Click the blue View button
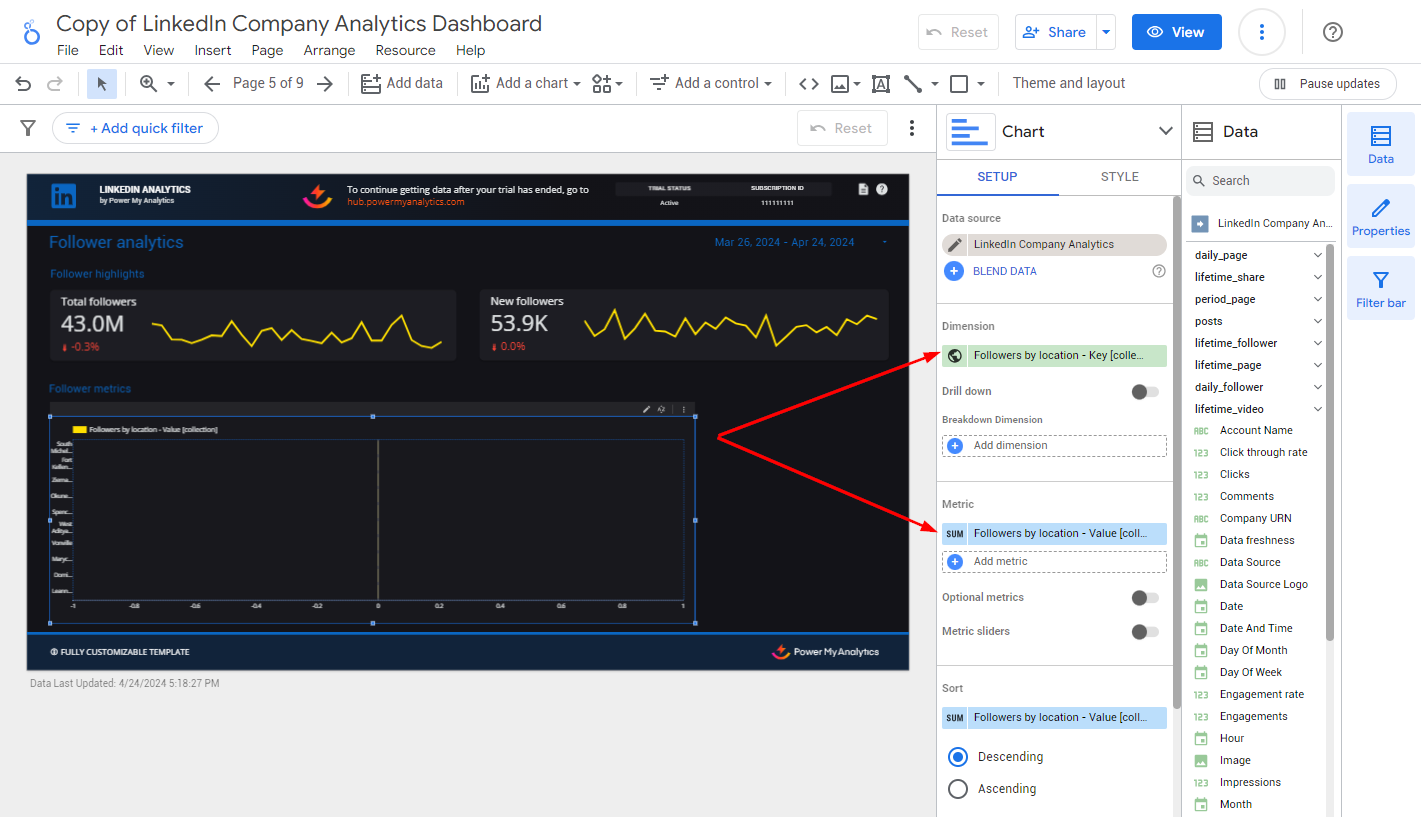Viewport: 1421px width, 817px height. tap(1176, 32)
